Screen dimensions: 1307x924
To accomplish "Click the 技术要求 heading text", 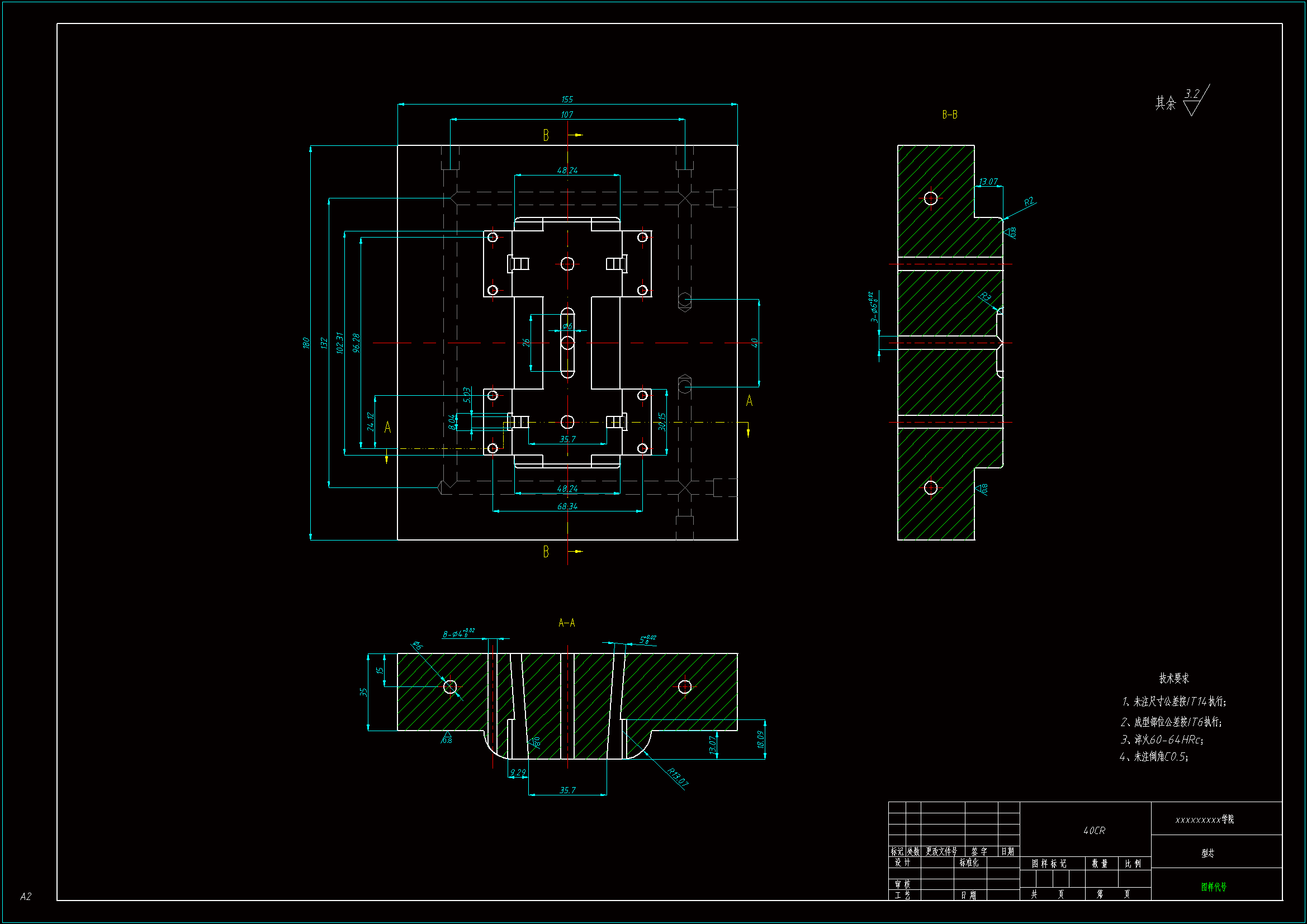I will tap(1174, 678).
